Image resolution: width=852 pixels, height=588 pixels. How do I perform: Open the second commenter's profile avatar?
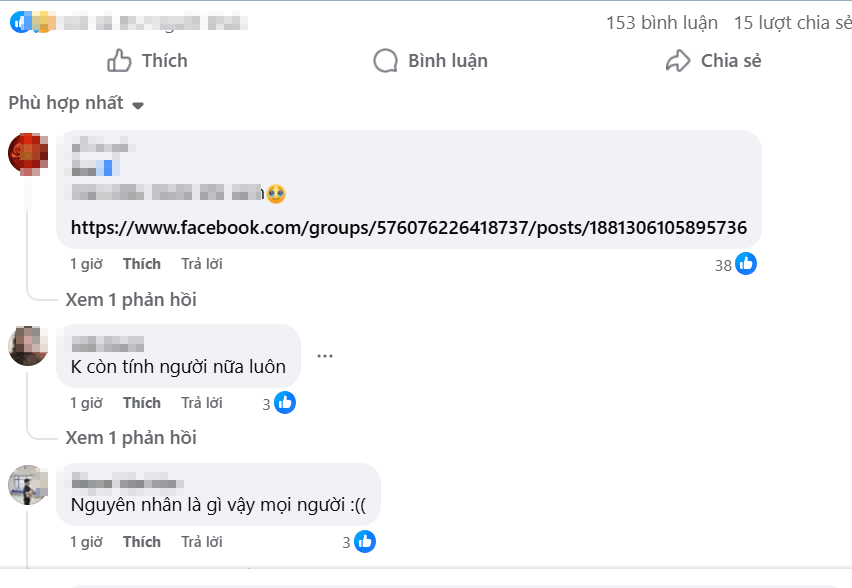point(28,344)
